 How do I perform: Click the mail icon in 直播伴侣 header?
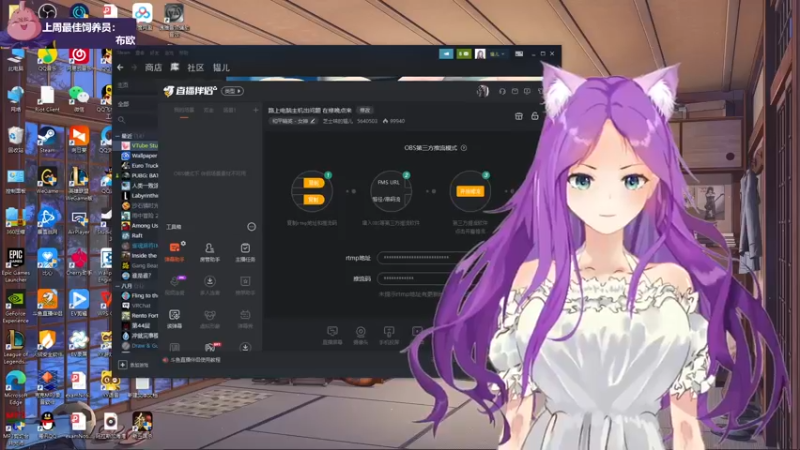click(515, 91)
